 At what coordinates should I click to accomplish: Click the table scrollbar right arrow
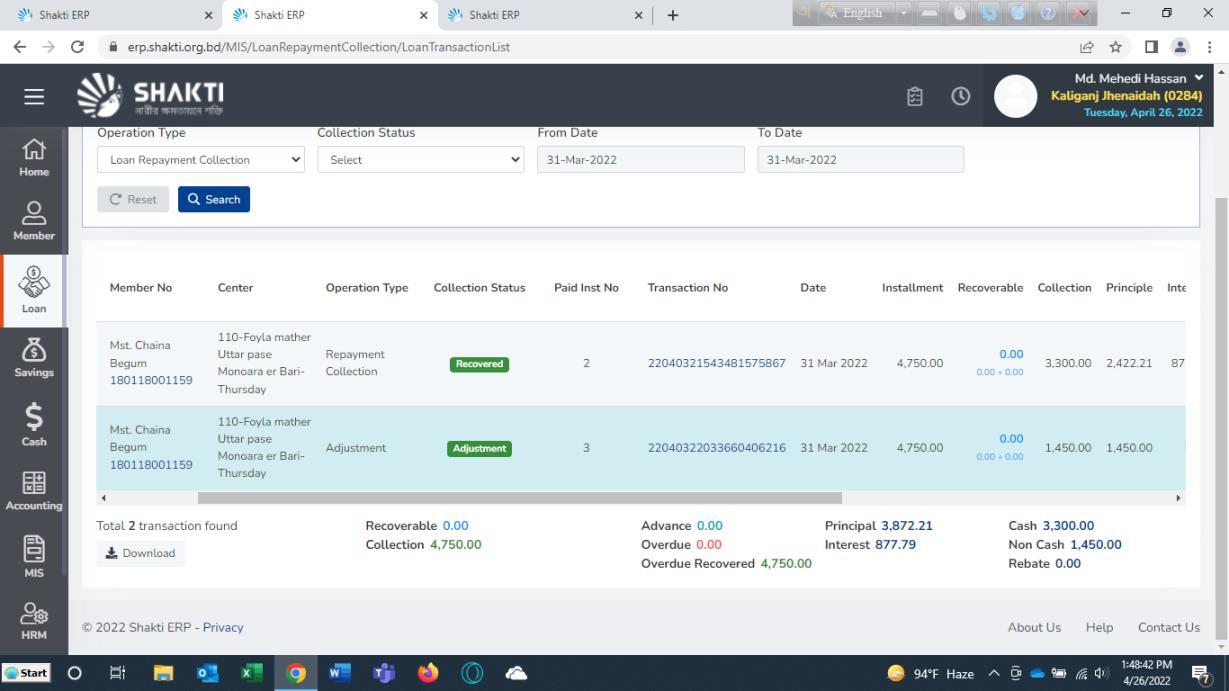(x=1178, y=498)
